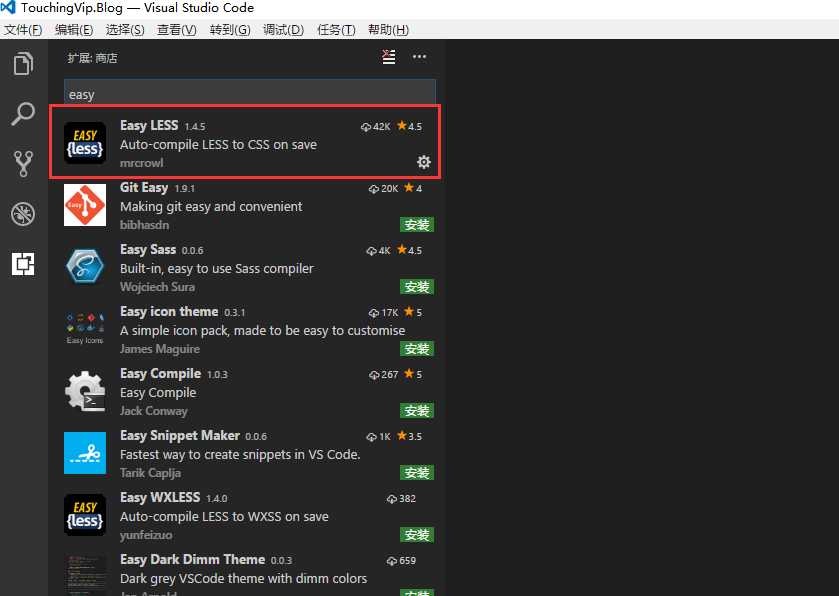839x596 pixels.
Task: Clear extension search results icon
Action: tap(389, 57)
